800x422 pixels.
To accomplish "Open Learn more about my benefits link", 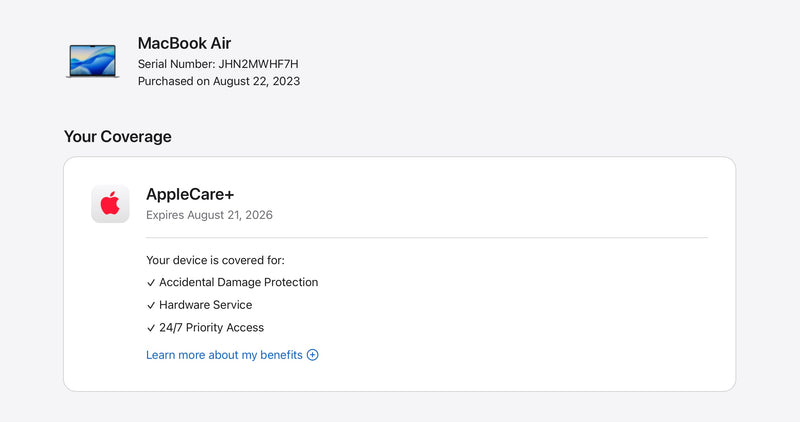I will coord(224,355).
